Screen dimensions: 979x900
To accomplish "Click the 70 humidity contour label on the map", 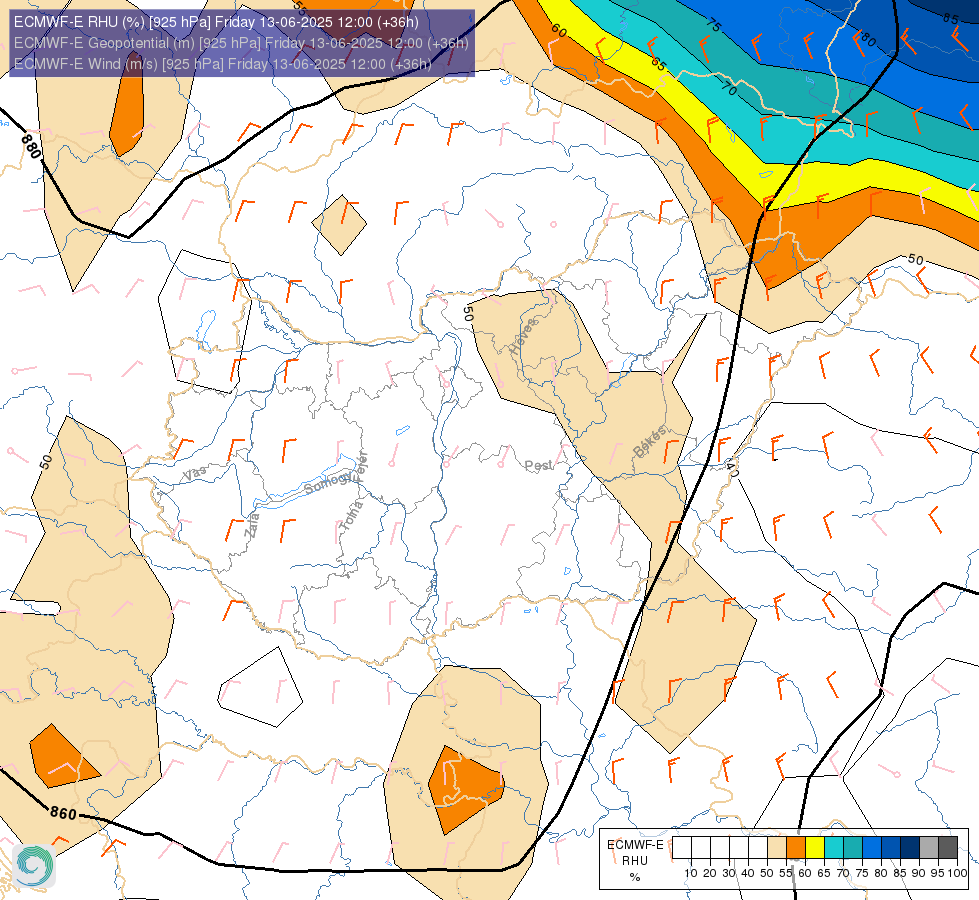I will click(x=729, y=89).
